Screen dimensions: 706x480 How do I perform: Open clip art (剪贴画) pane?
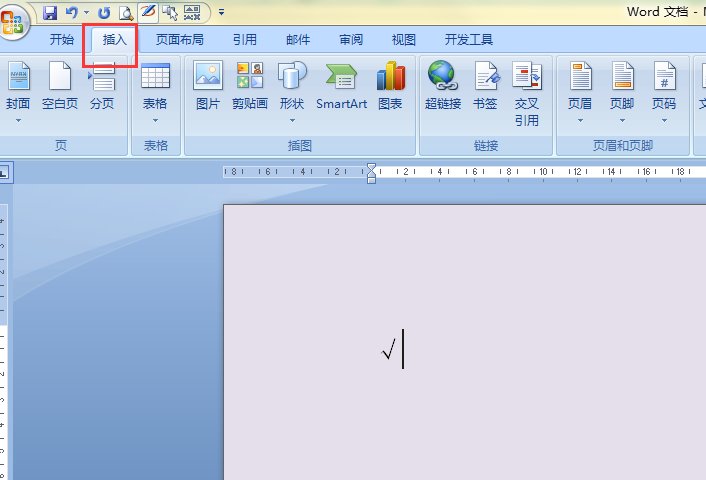click(250, 86)
